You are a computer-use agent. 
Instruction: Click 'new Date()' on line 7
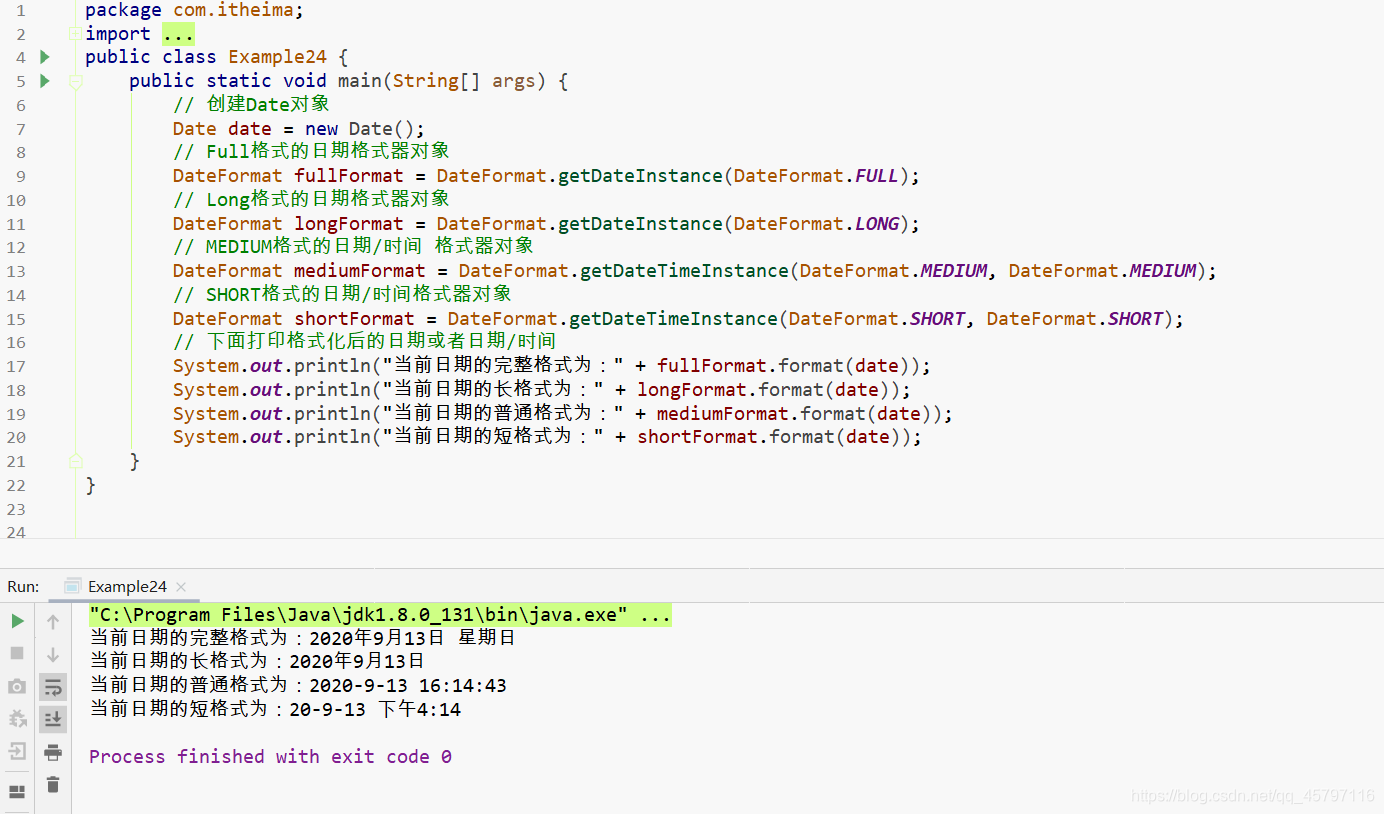point(359,129)
